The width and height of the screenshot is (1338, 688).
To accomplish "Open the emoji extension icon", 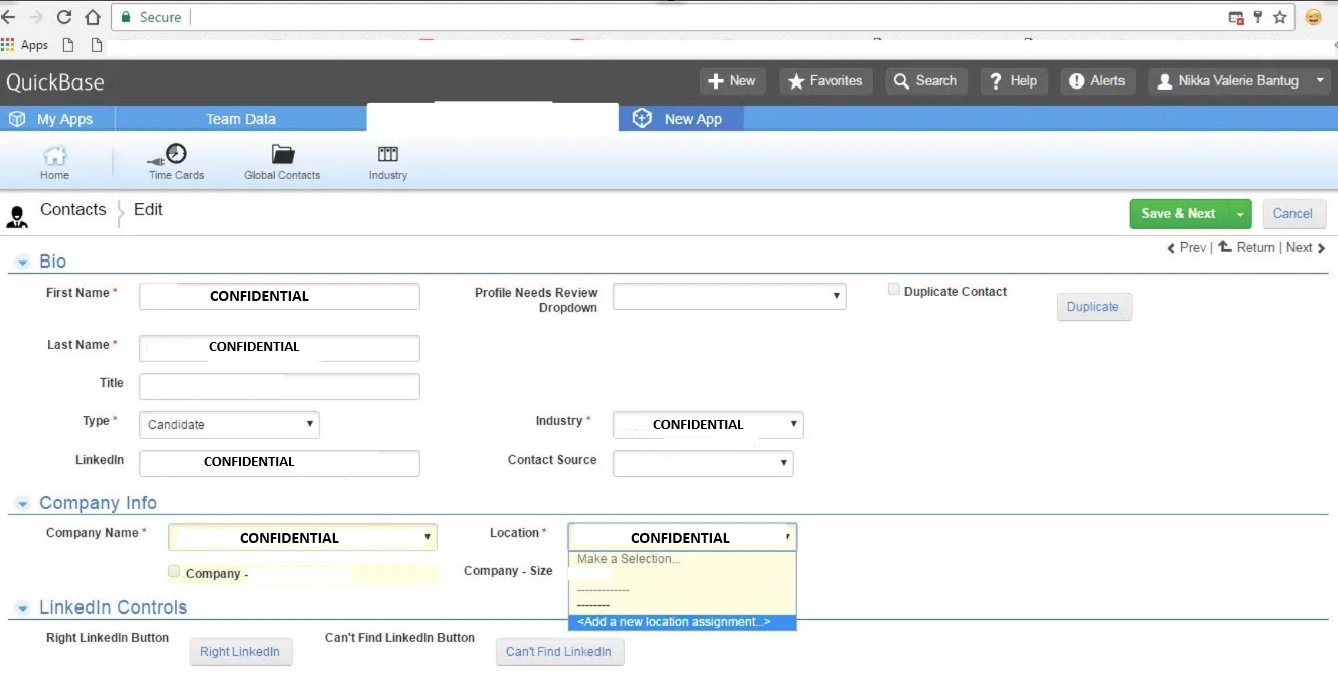I will click(1313, 17).
